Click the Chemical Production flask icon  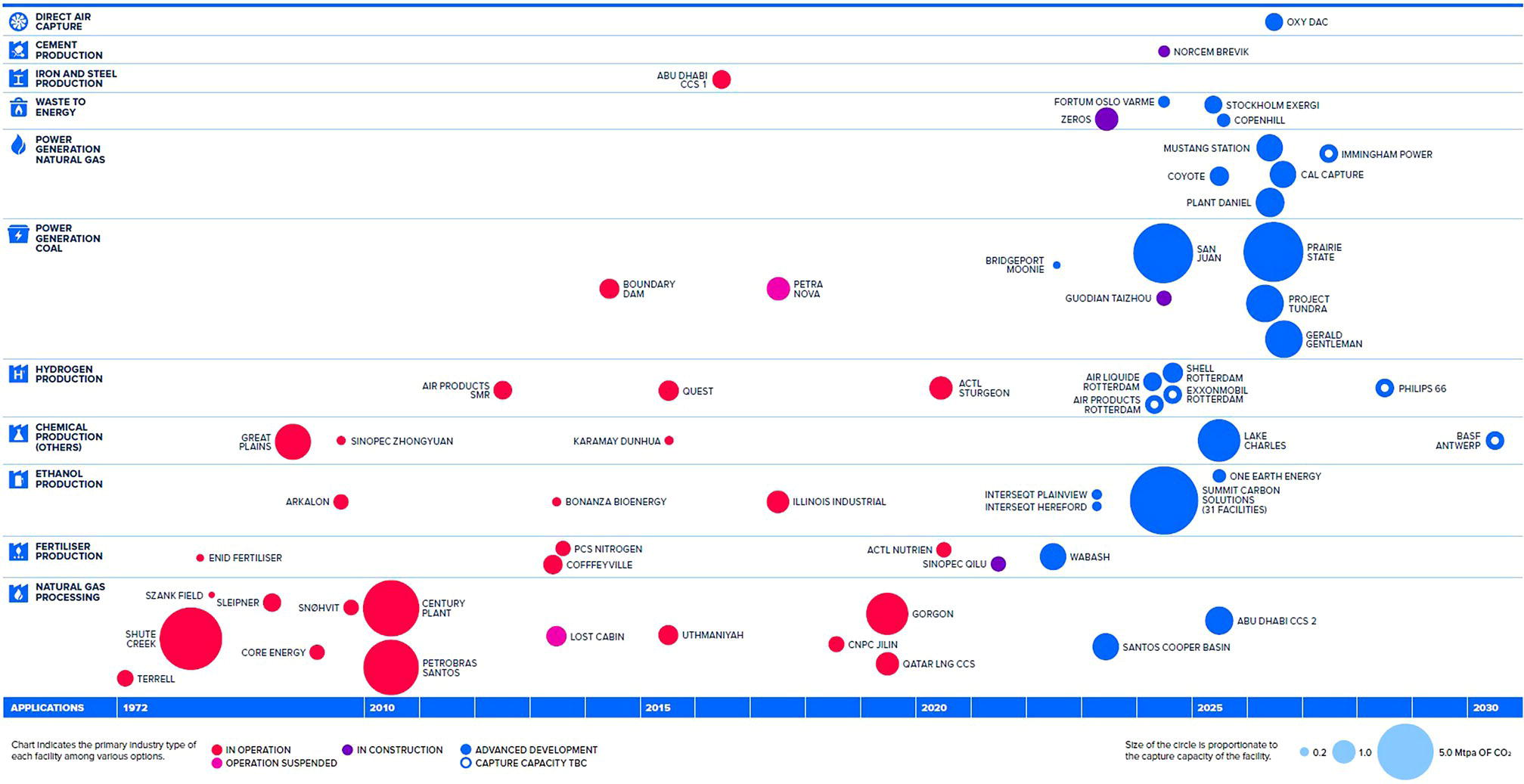[18, 433]
